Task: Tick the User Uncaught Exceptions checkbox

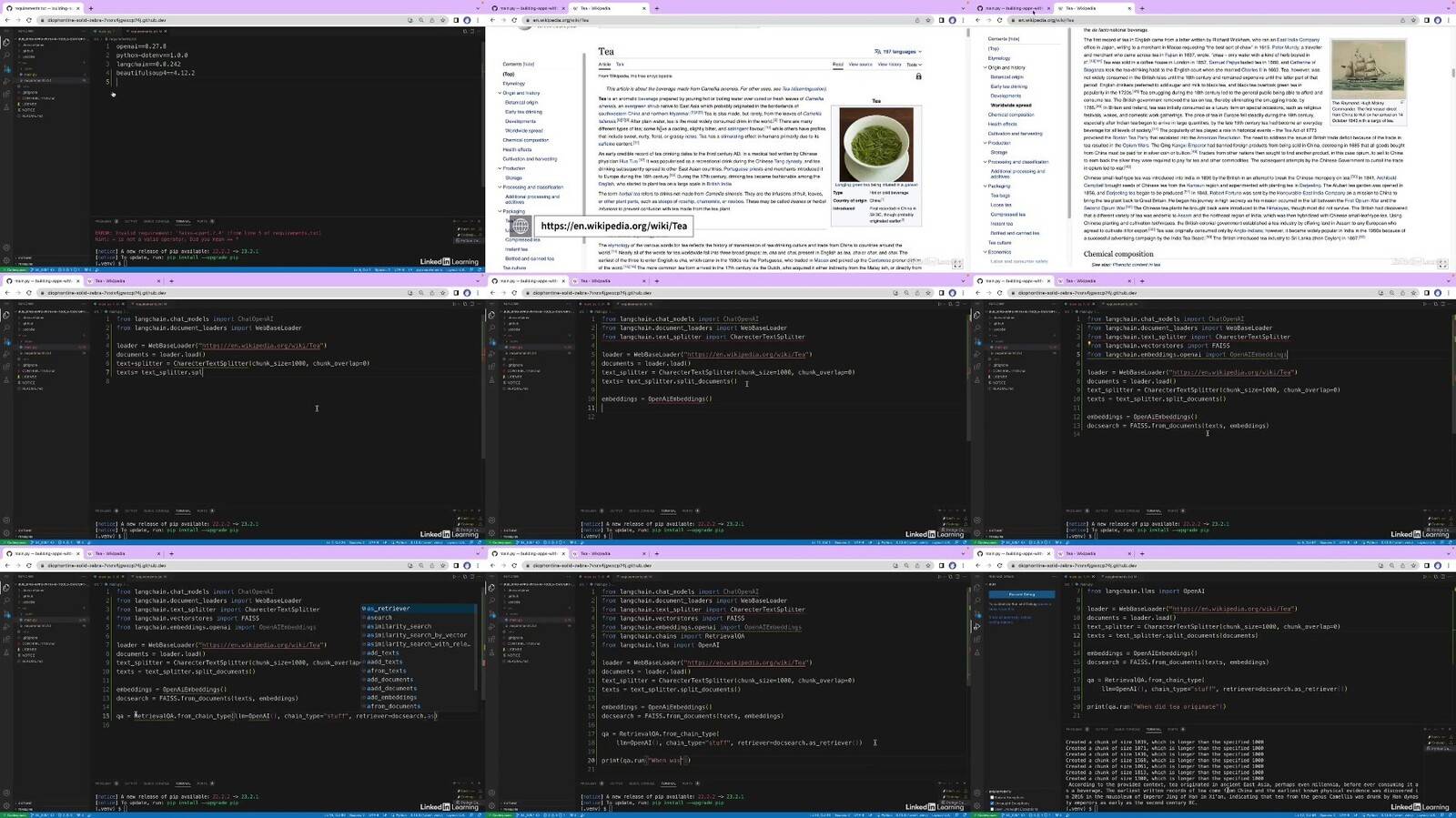Action: (992, 807)
